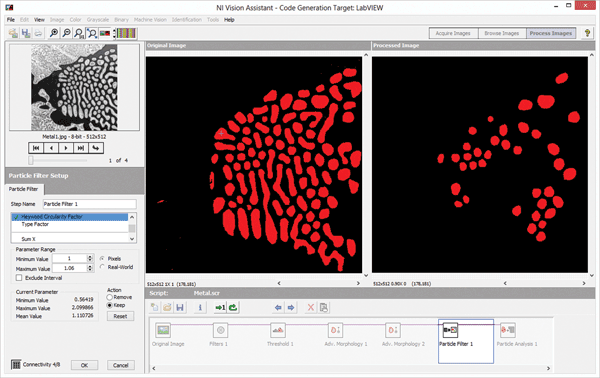
Task: Click the Zoom Out magnifier icon
Action: (x=67, y=33)
